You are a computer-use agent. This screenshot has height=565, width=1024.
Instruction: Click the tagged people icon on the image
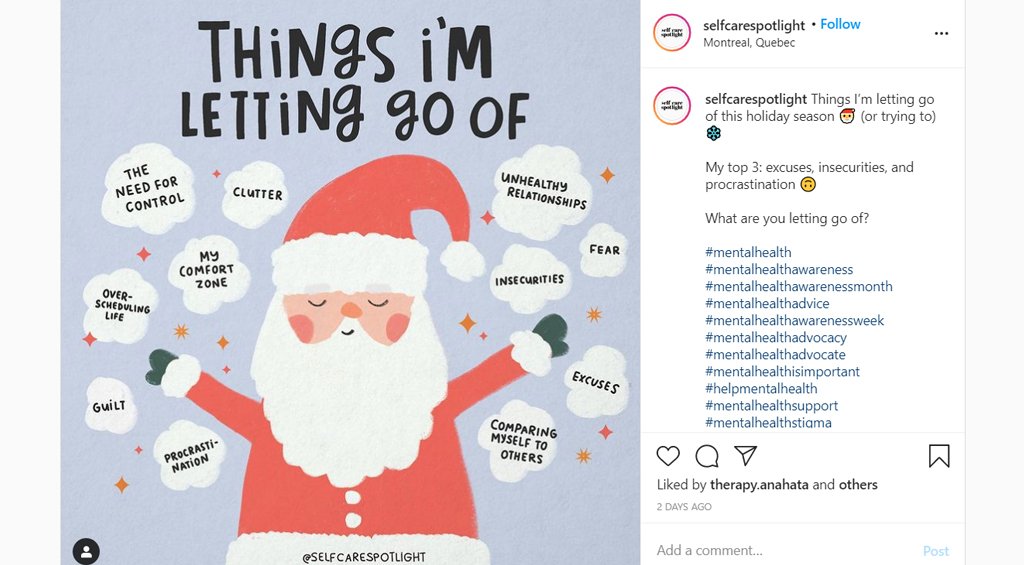(x=87, y=551)
